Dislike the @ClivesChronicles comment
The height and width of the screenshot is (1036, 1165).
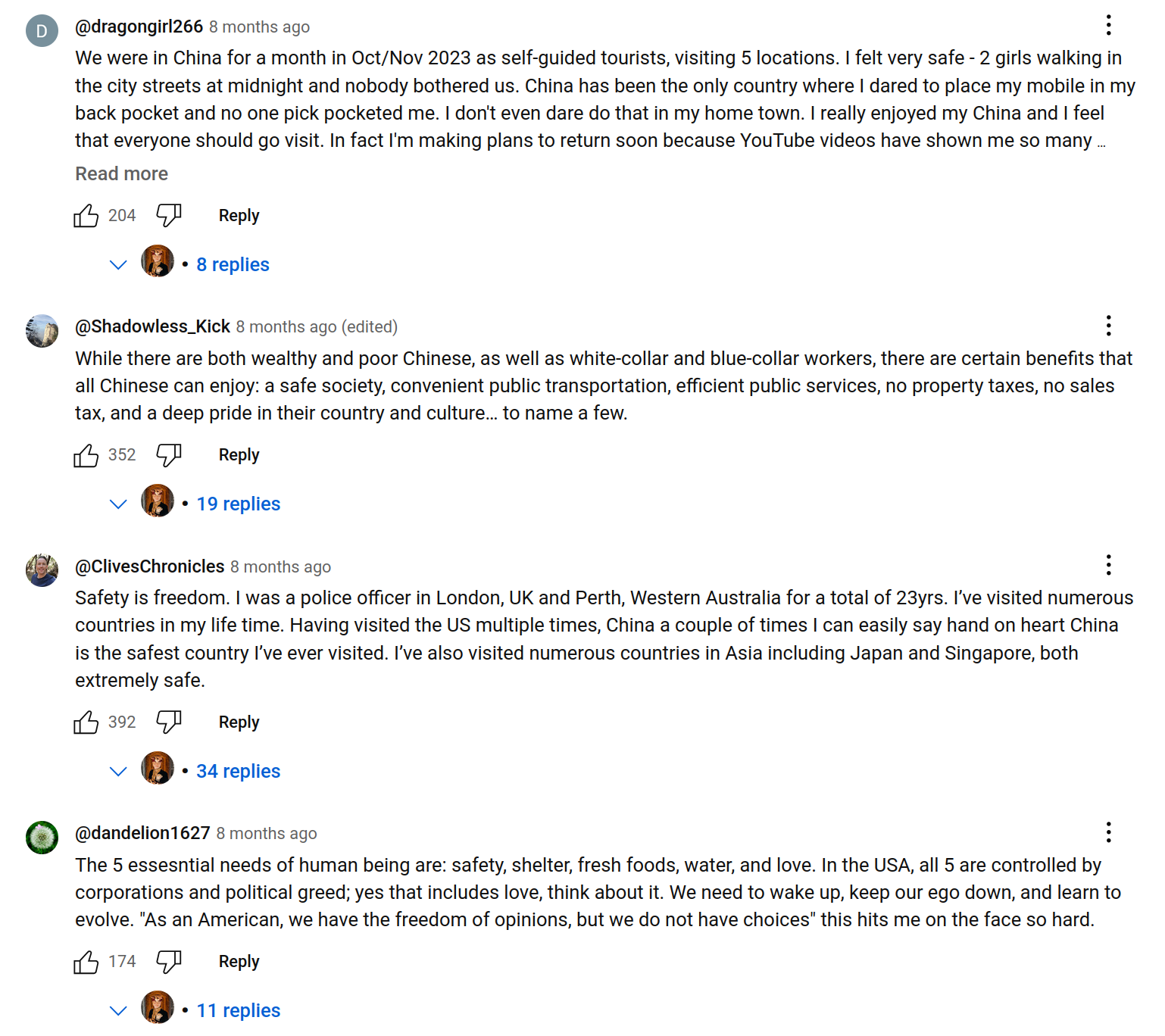click(x=168, y=722)
